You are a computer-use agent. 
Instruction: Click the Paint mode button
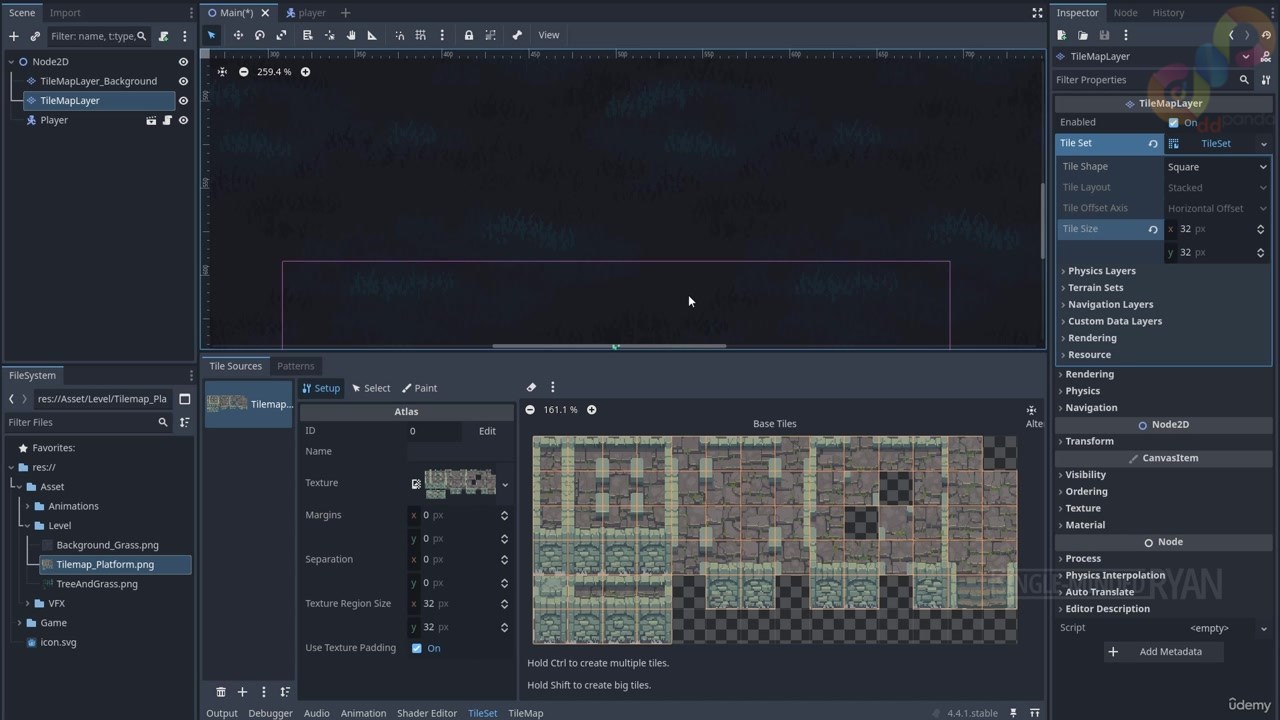419,388
